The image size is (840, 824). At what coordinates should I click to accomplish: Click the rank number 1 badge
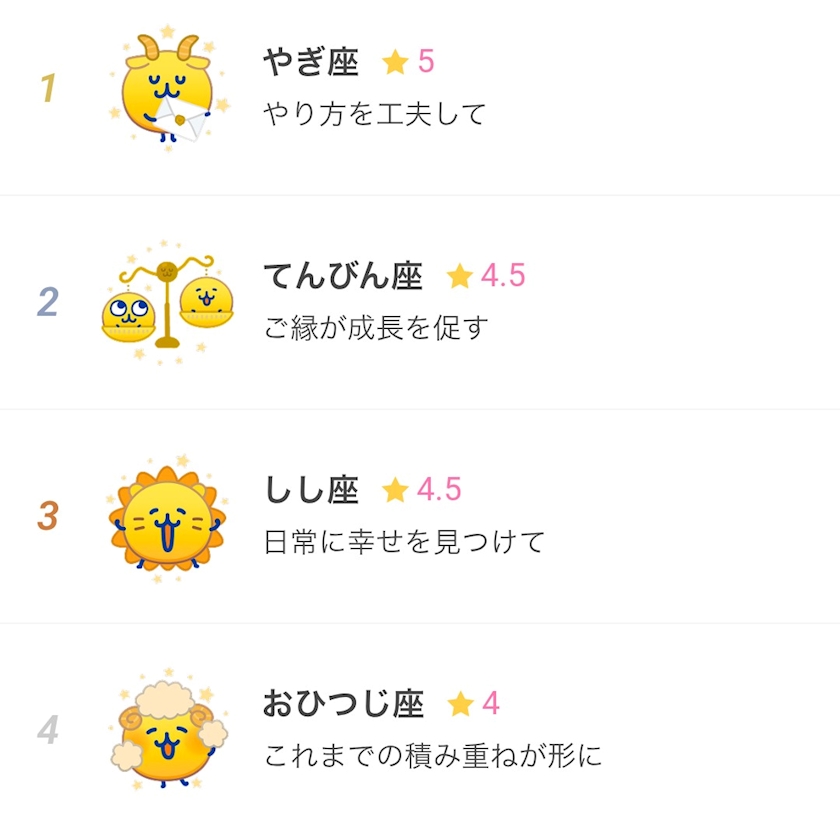click(48, 87)
